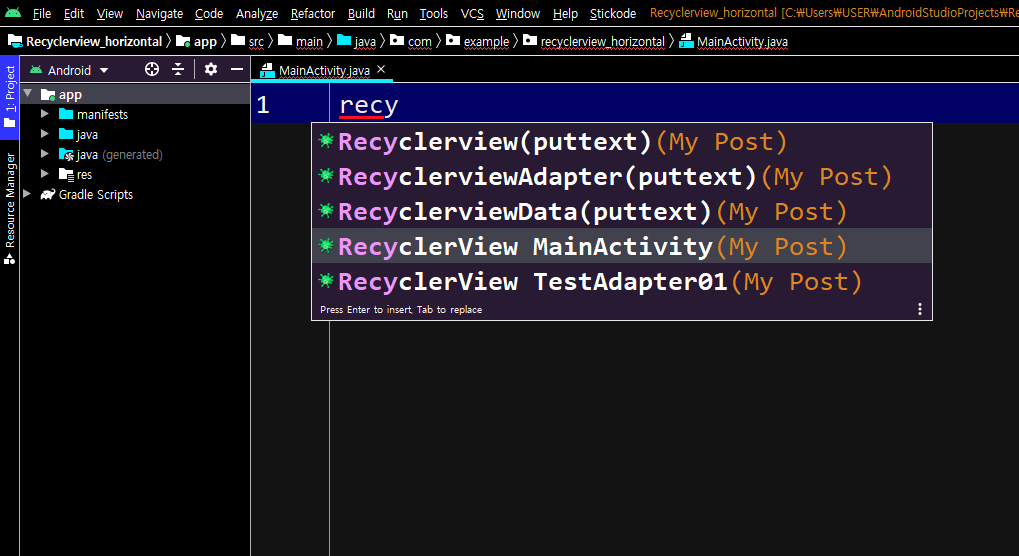The image size is (1019, 556).
Task: Select the java (generated) row
Action: 135,155
